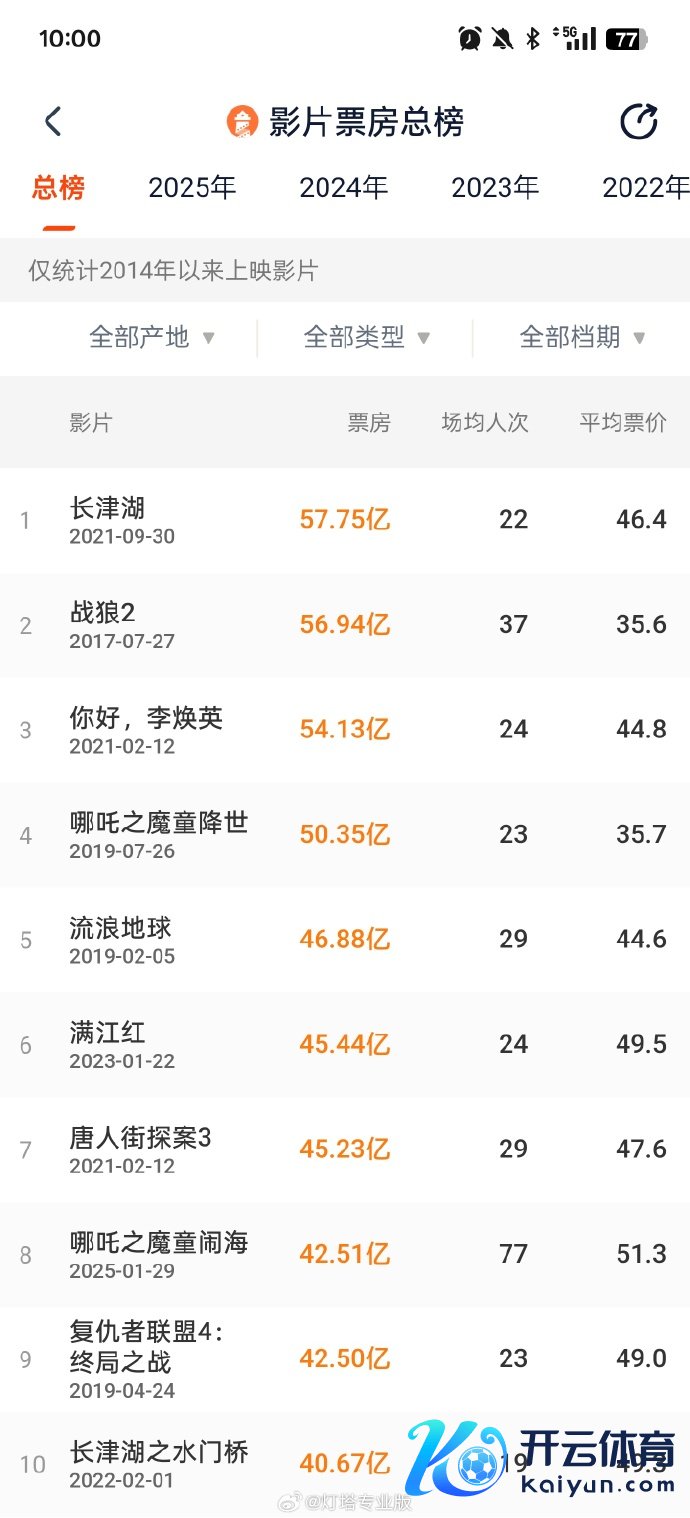Open the 全部类型 genre dropdown
Viewport: 690px width, 1518px height.
pyautogui.click(x=367, y=338)
